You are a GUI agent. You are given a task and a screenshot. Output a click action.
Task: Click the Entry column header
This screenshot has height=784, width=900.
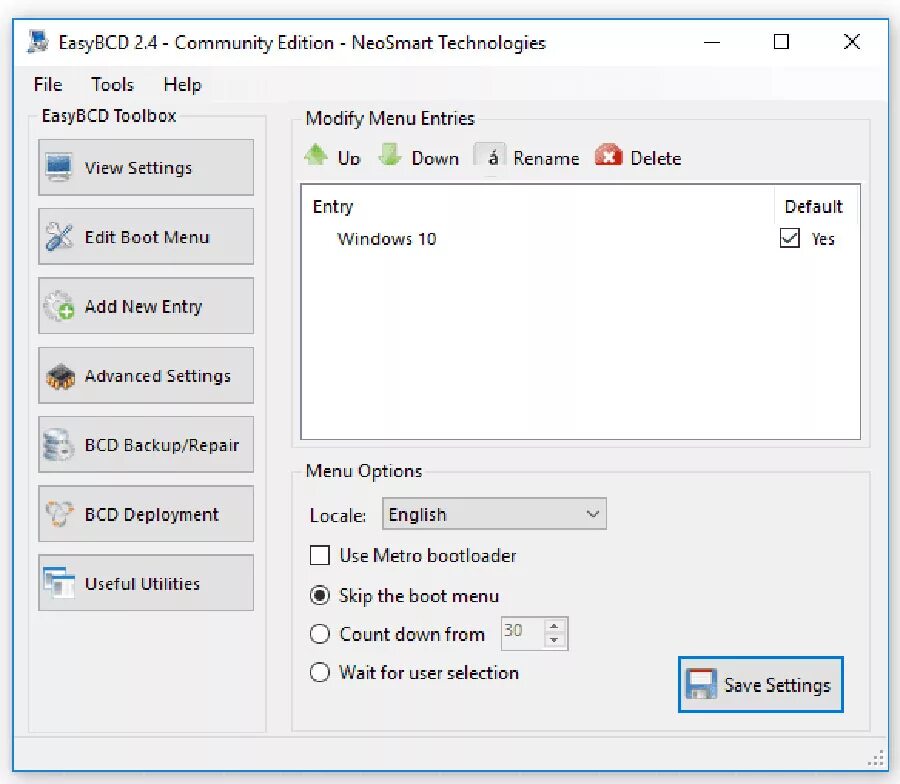point(333,207)
